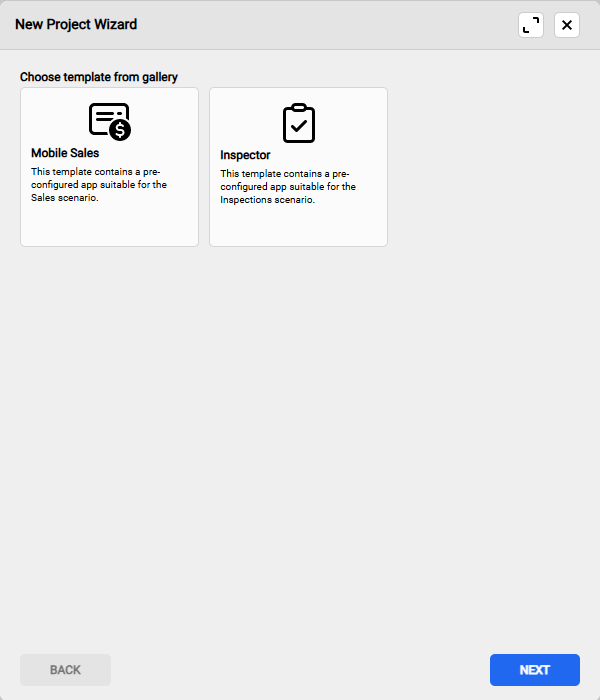Click the Sales scenario description text
The height and width of the screenshot is (700, 600).
[98, 184]
